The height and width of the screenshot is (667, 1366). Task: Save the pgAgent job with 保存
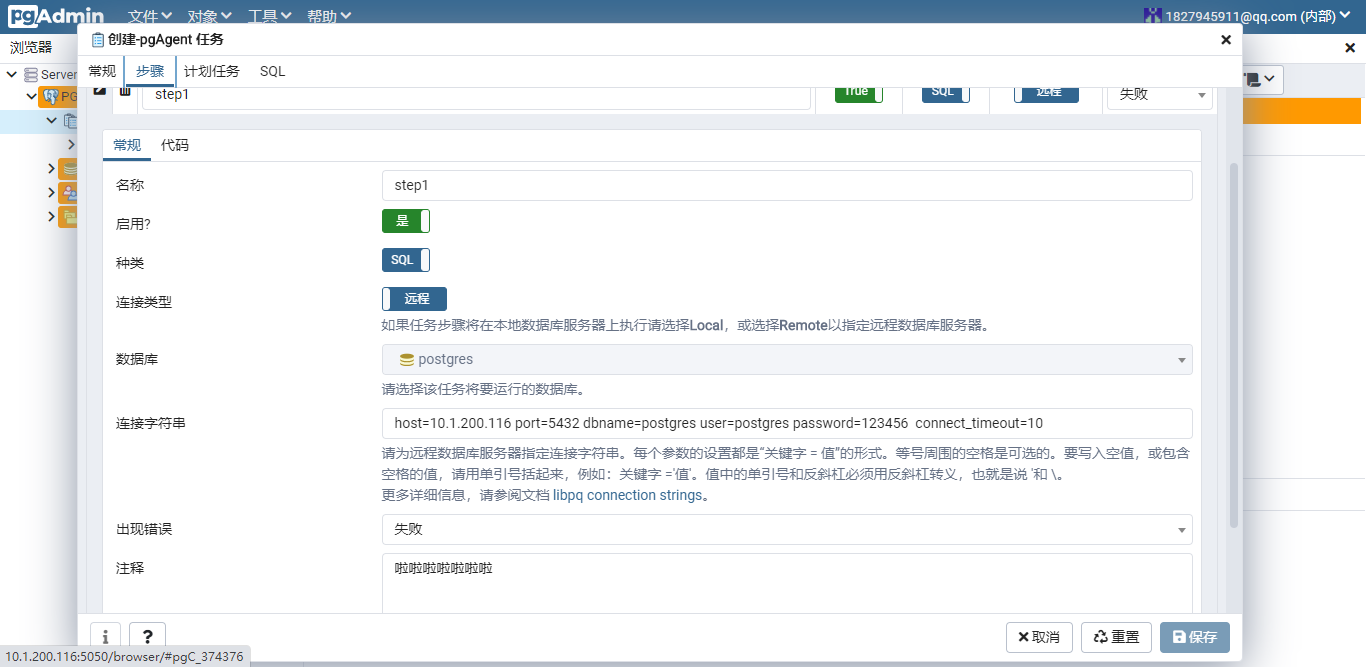click(1194, 637)
